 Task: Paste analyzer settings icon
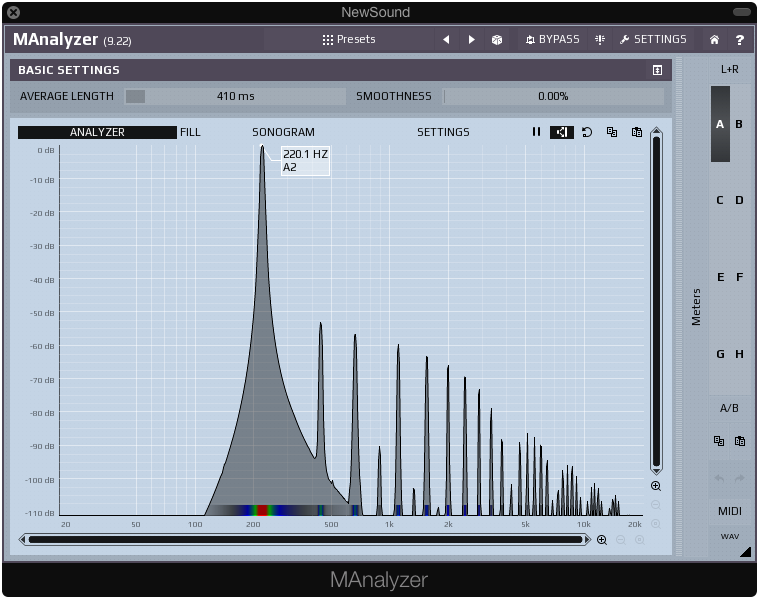tap(637, 132)
